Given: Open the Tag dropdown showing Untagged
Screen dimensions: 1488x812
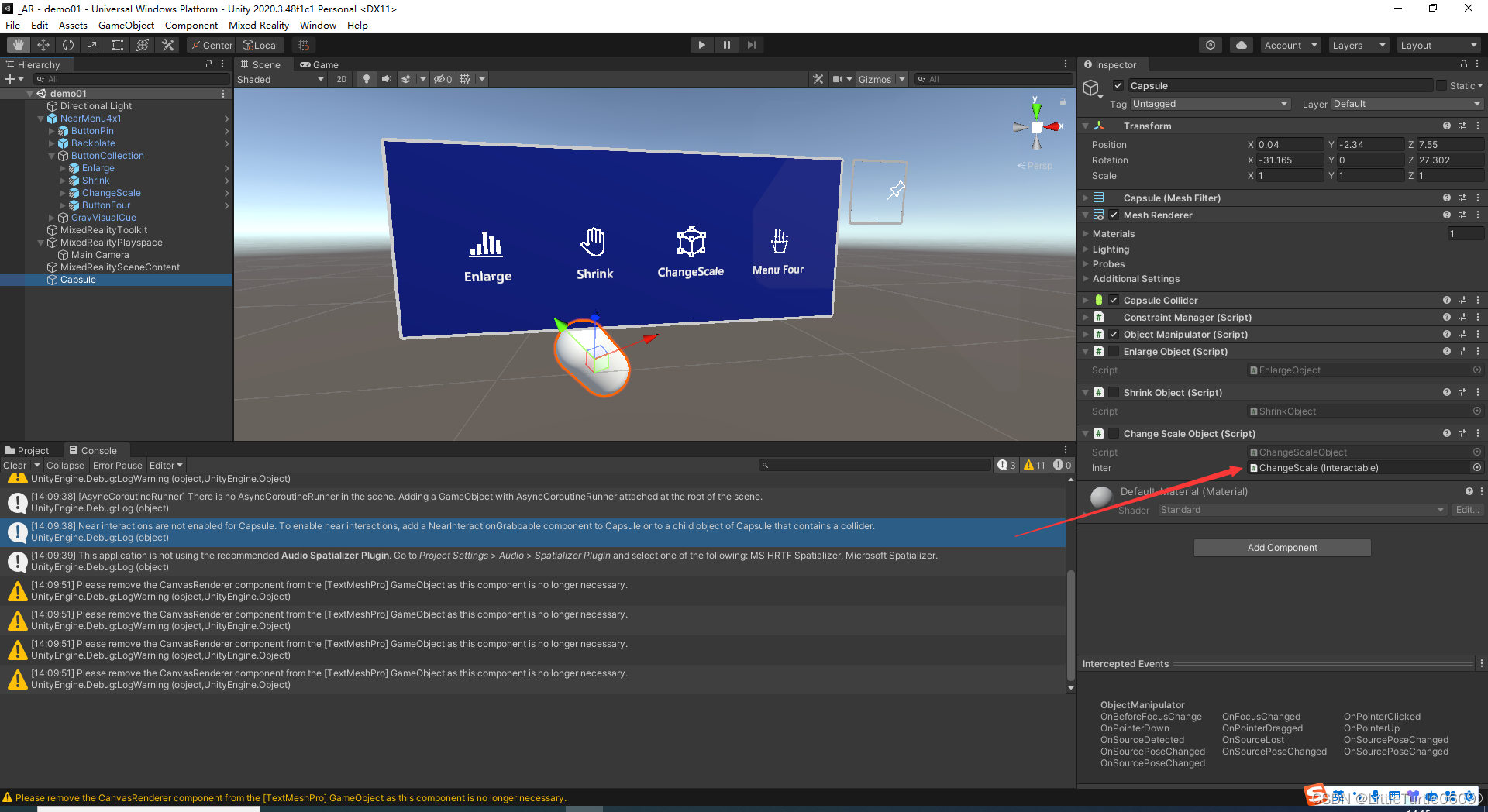Looking at the screenshot, I should click(1209, 103).
